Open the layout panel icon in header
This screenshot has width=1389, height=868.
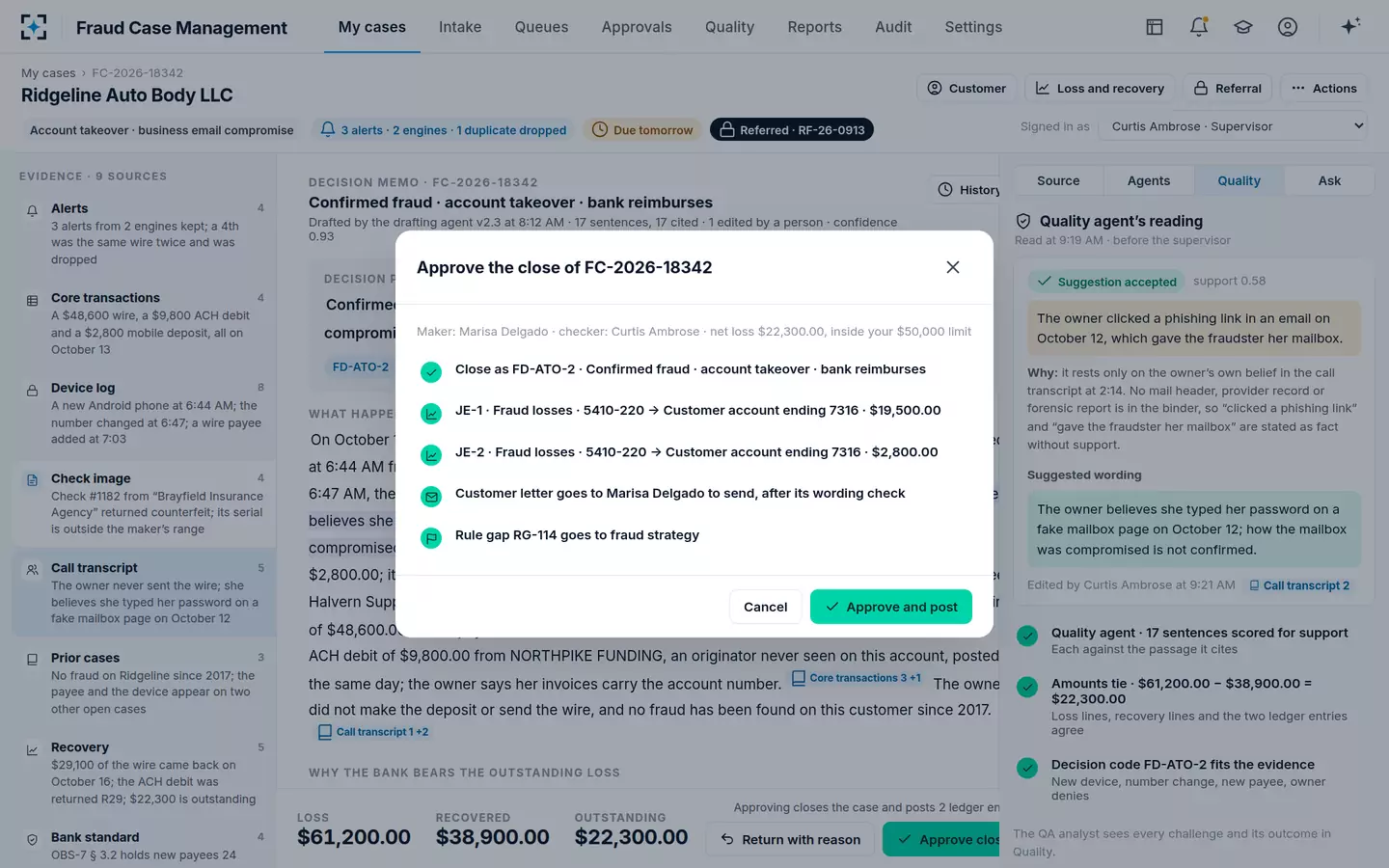(x=1155, y=27)
